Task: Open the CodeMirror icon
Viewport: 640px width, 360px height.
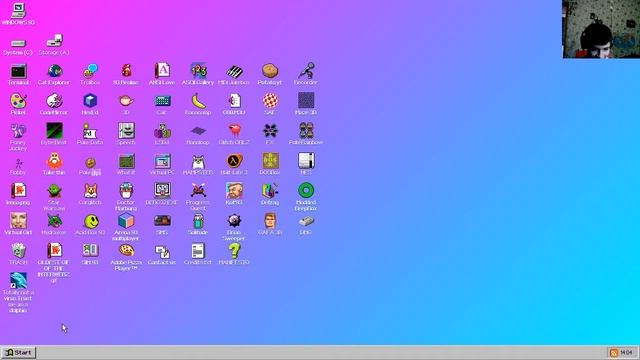Action: coord(54,101)
